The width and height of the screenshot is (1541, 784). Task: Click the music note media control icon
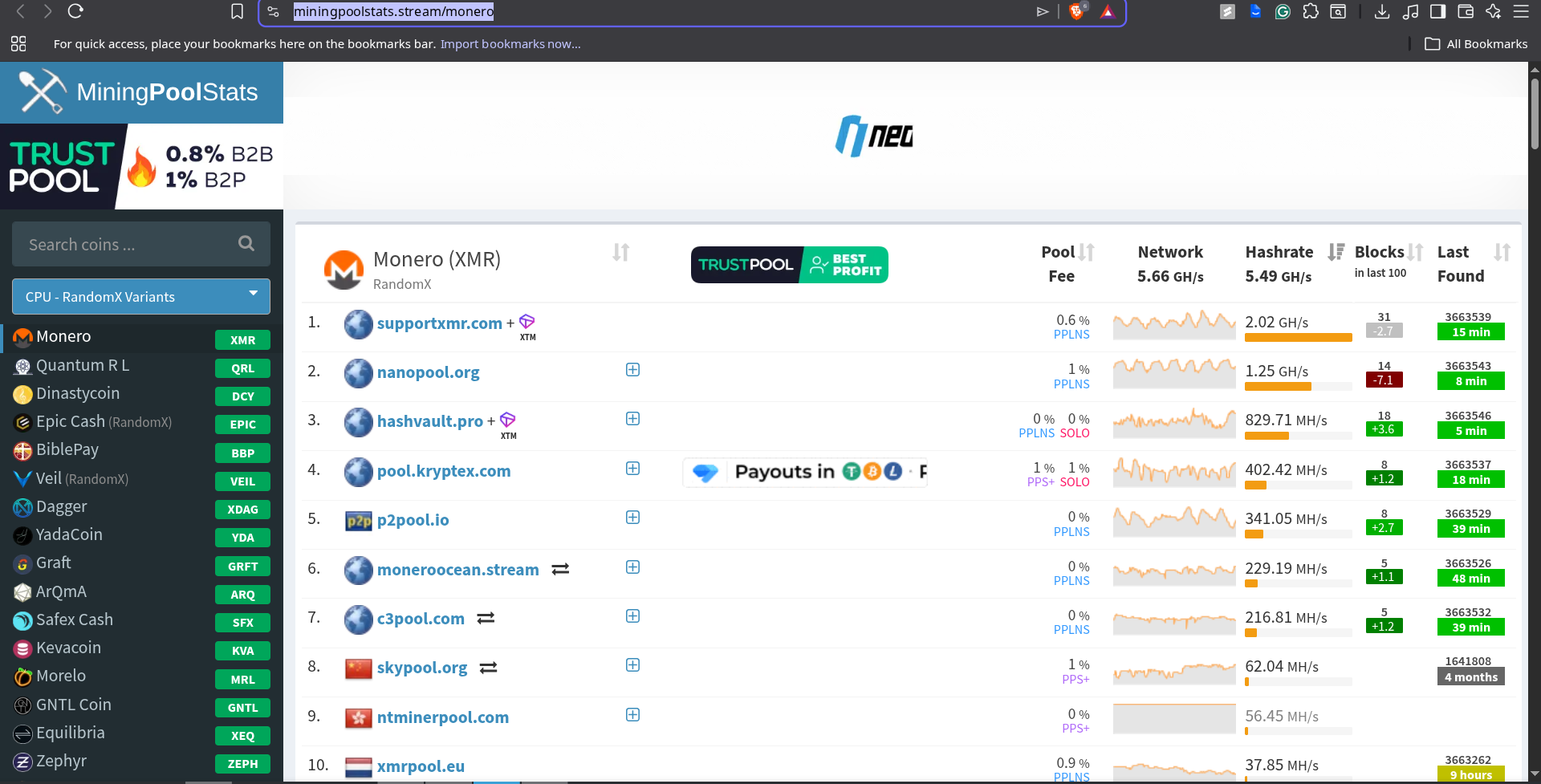point(1410,11)
